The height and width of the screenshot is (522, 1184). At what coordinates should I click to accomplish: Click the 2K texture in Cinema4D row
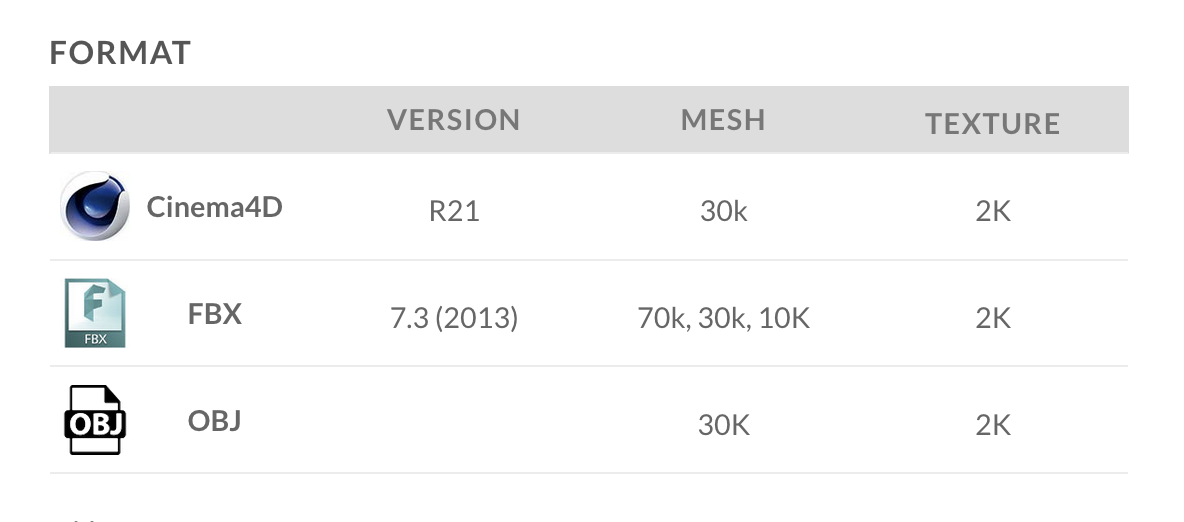click(992, 212)
